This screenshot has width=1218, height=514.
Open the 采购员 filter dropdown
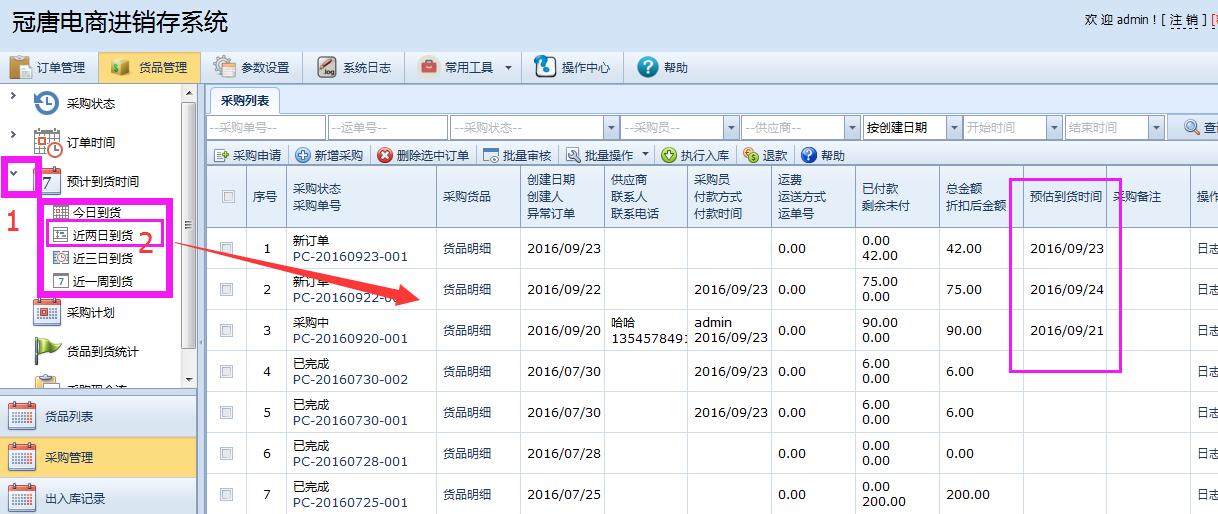click(730, 128)
